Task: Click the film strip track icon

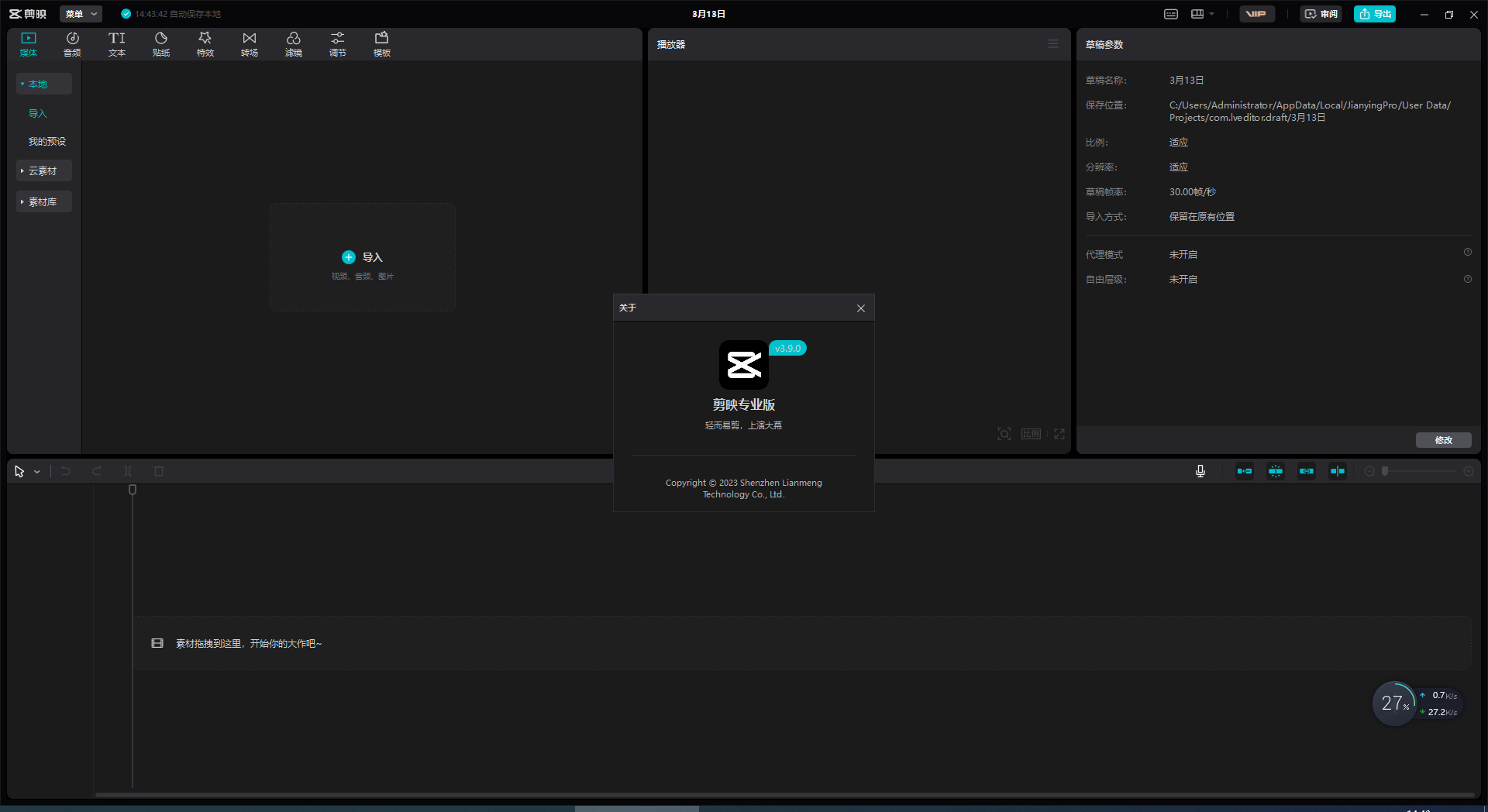Action: tap(157, 643)
